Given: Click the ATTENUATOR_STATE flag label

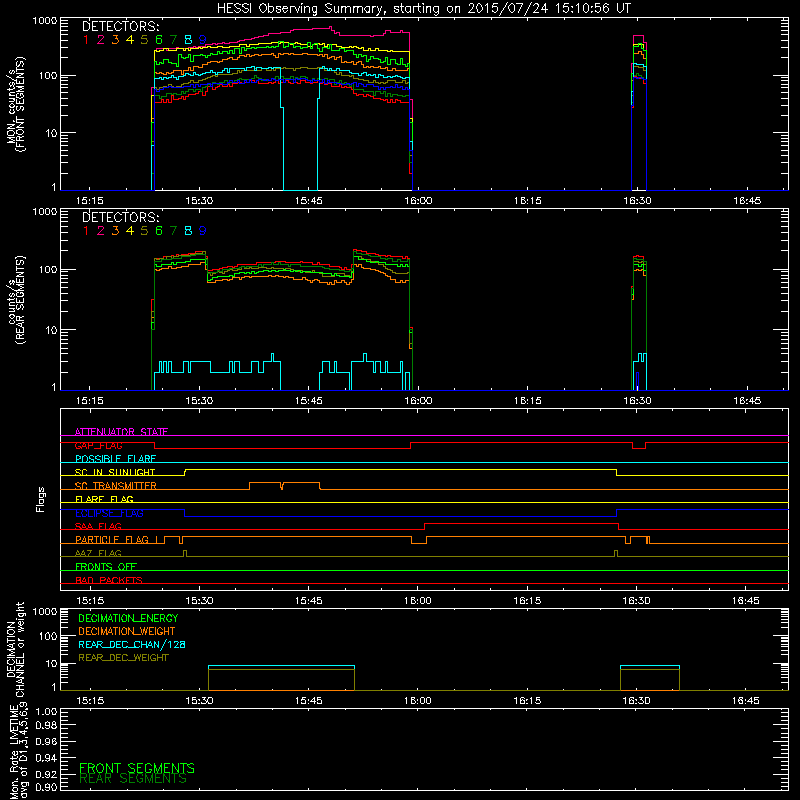Looking at the screenshot, I should point(121,432).
